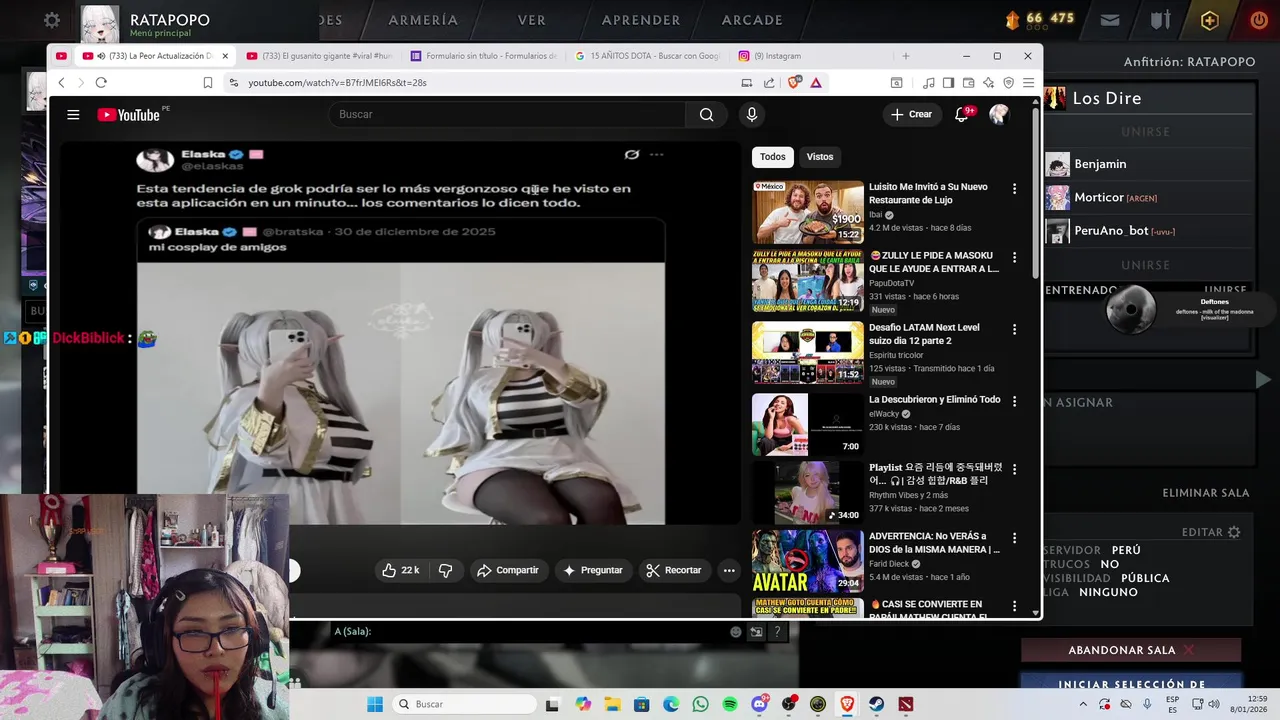This screenshot has height=720, width=1280.
Task: Open Dota mail envelope icon
Action: pyautogui.click(x=1109, y=20)
